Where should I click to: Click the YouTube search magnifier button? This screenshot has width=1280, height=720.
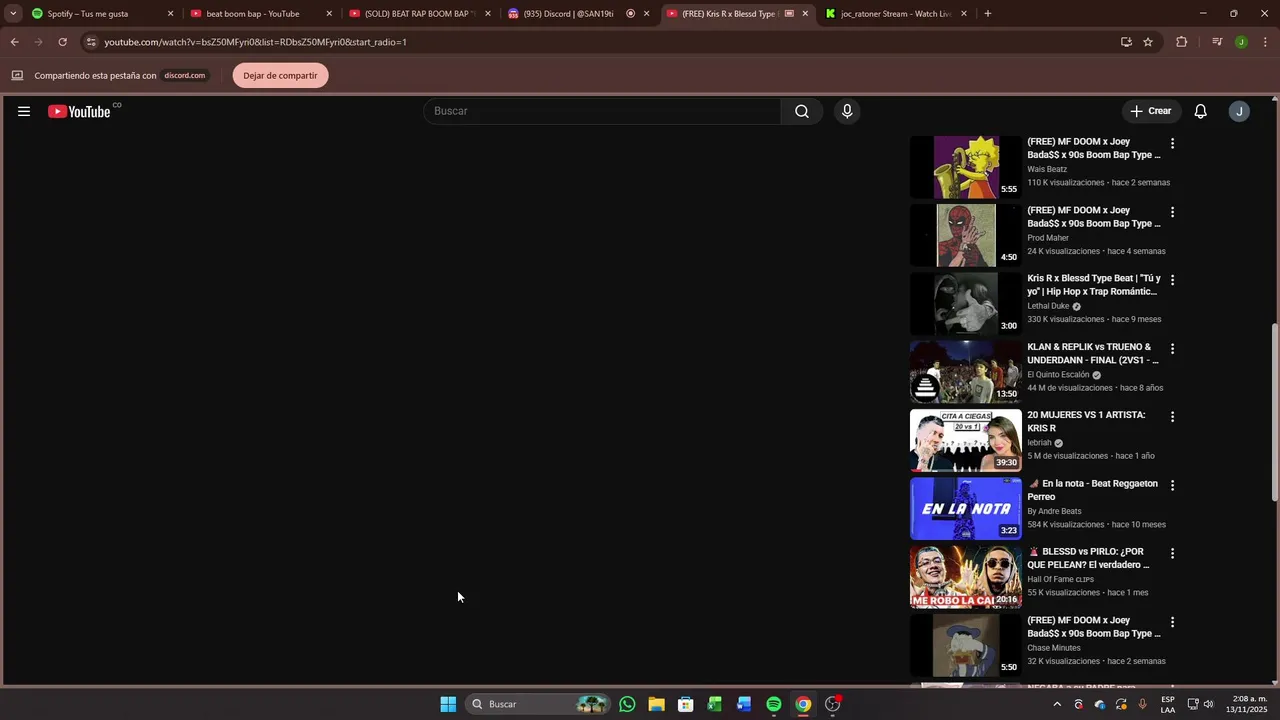point(802,111)
